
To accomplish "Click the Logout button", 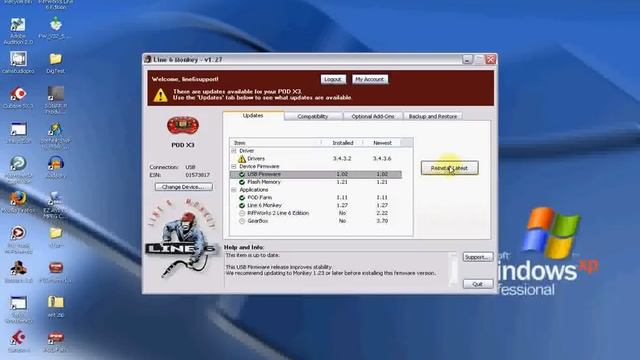I will point(333,79).
